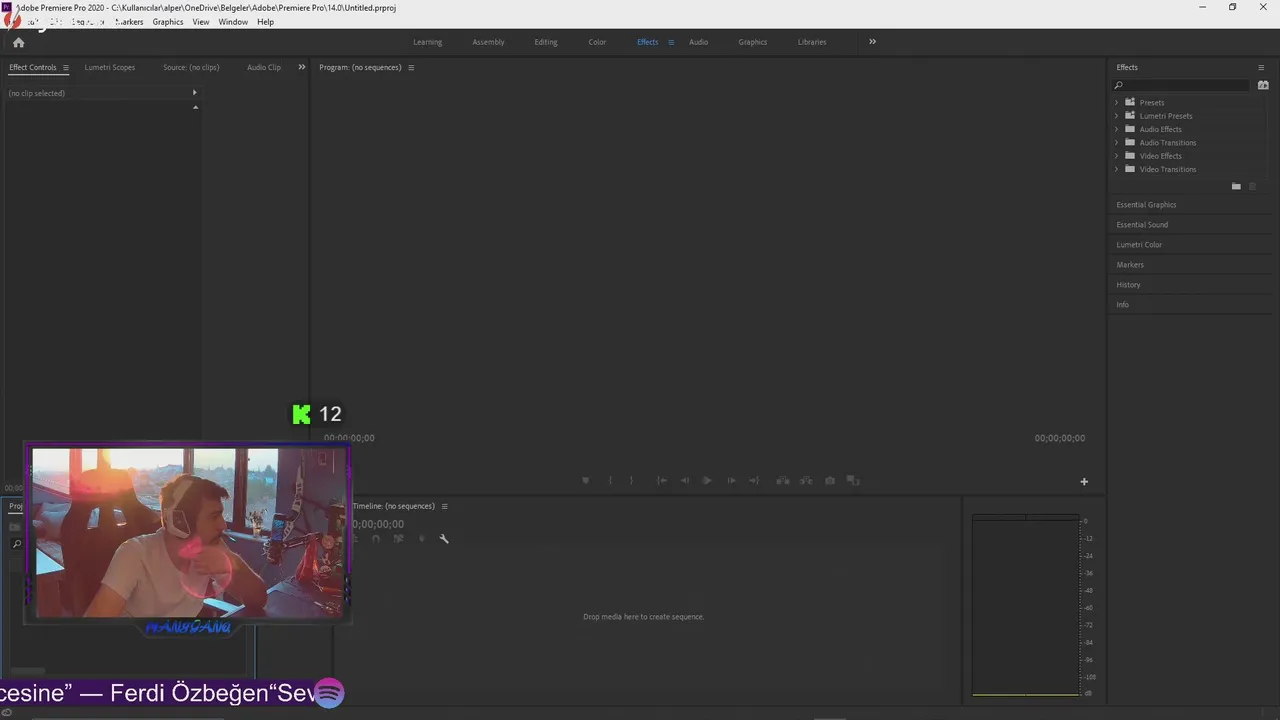Screen dimensions: 1280x720
Task: Open the Window menu
Action: [233, 22]
